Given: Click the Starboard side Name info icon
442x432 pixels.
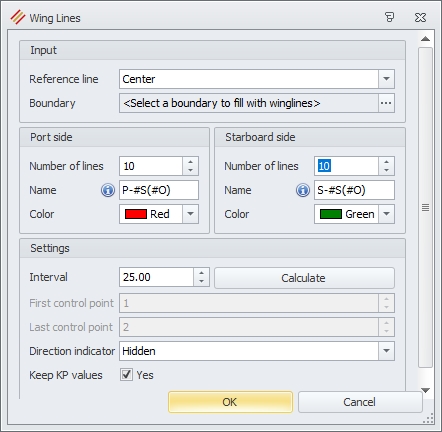Looking at the screenshot, I should click(303, 190).
